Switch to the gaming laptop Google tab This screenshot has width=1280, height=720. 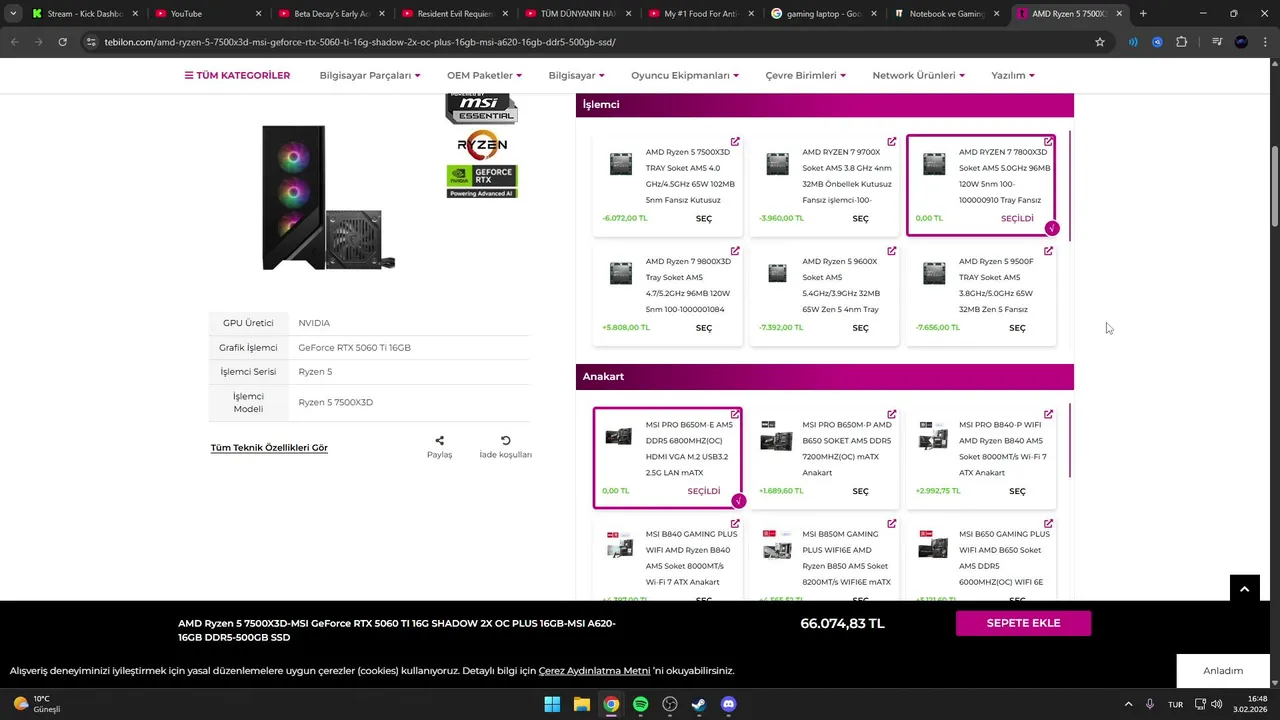822,14
